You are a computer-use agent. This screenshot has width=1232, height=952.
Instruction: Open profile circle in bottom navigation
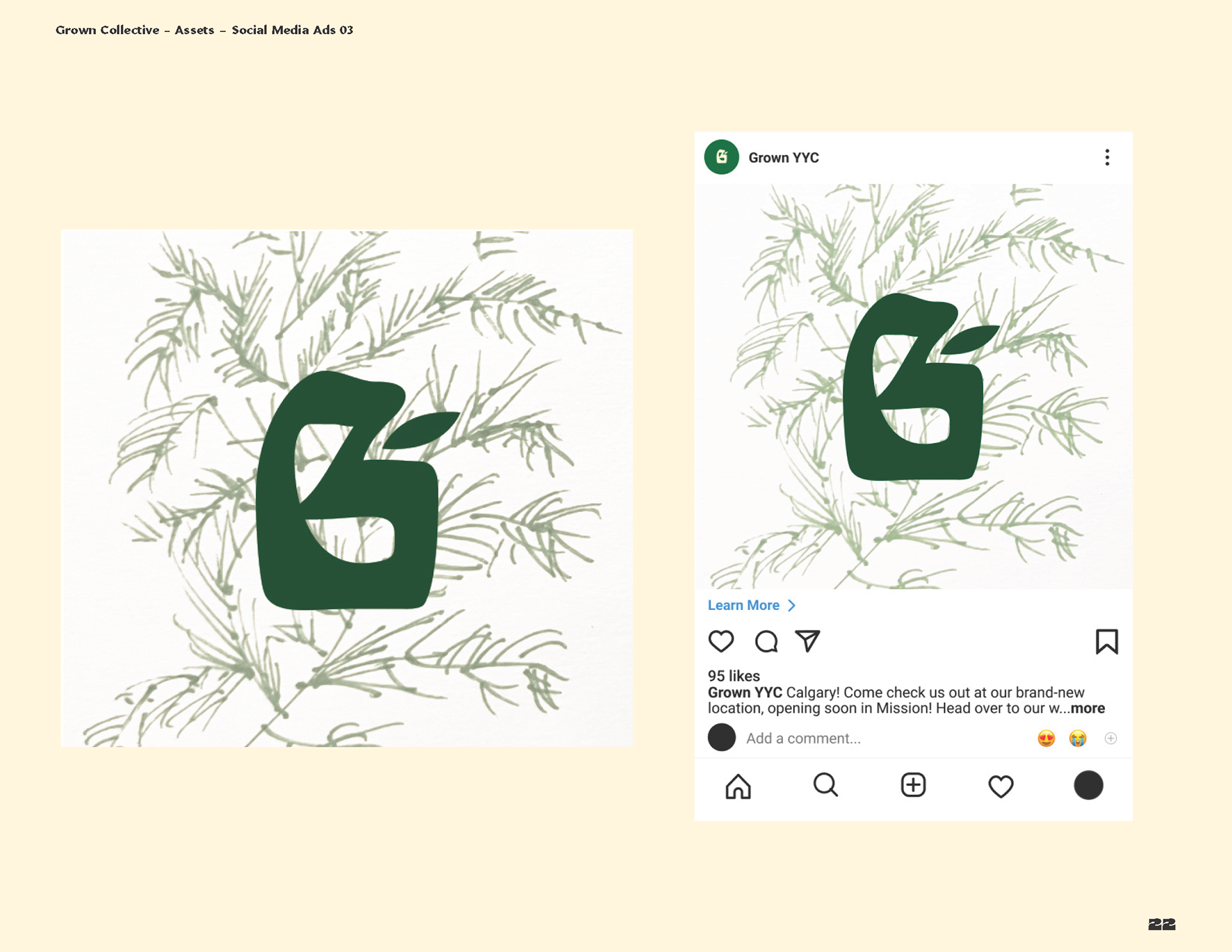(1088, 785)
